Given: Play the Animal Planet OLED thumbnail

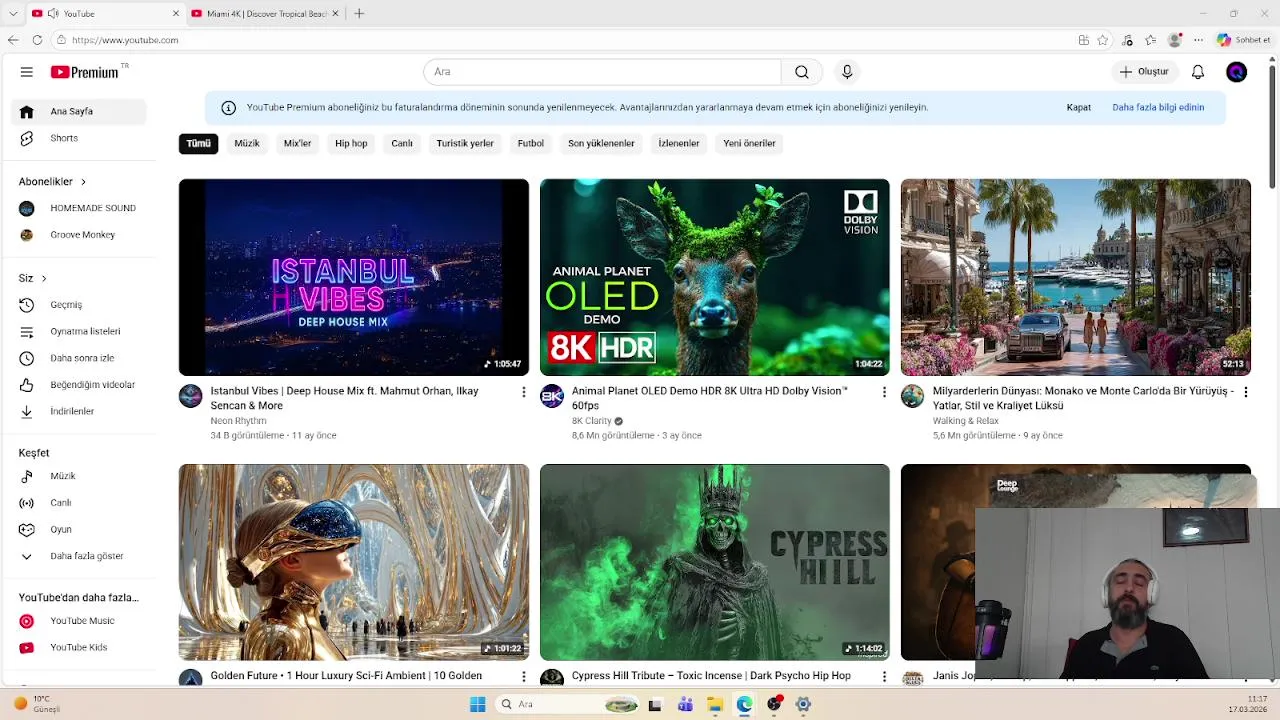Looking at the screenshot, I should click(x=715, y=277).
